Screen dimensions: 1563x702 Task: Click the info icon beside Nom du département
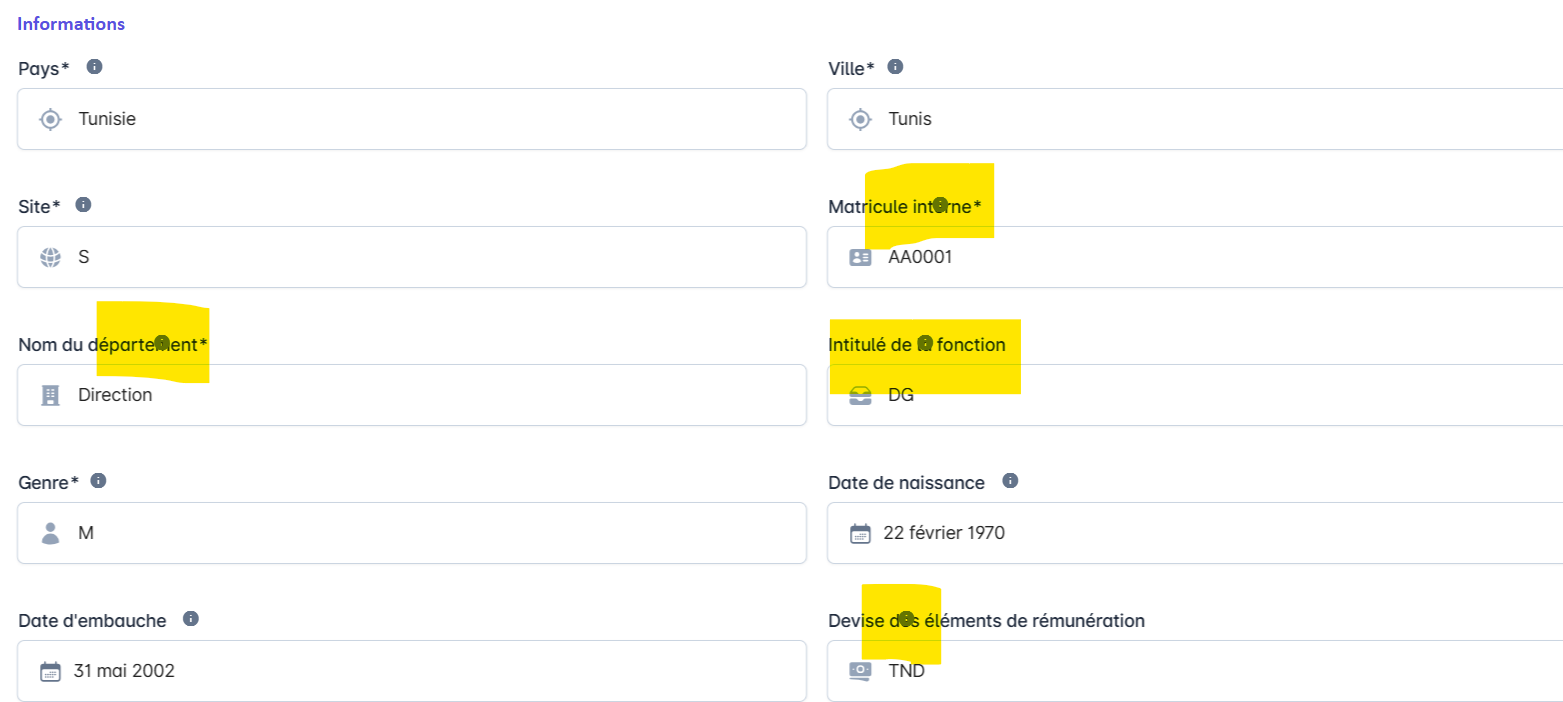[x=162, y=342]
